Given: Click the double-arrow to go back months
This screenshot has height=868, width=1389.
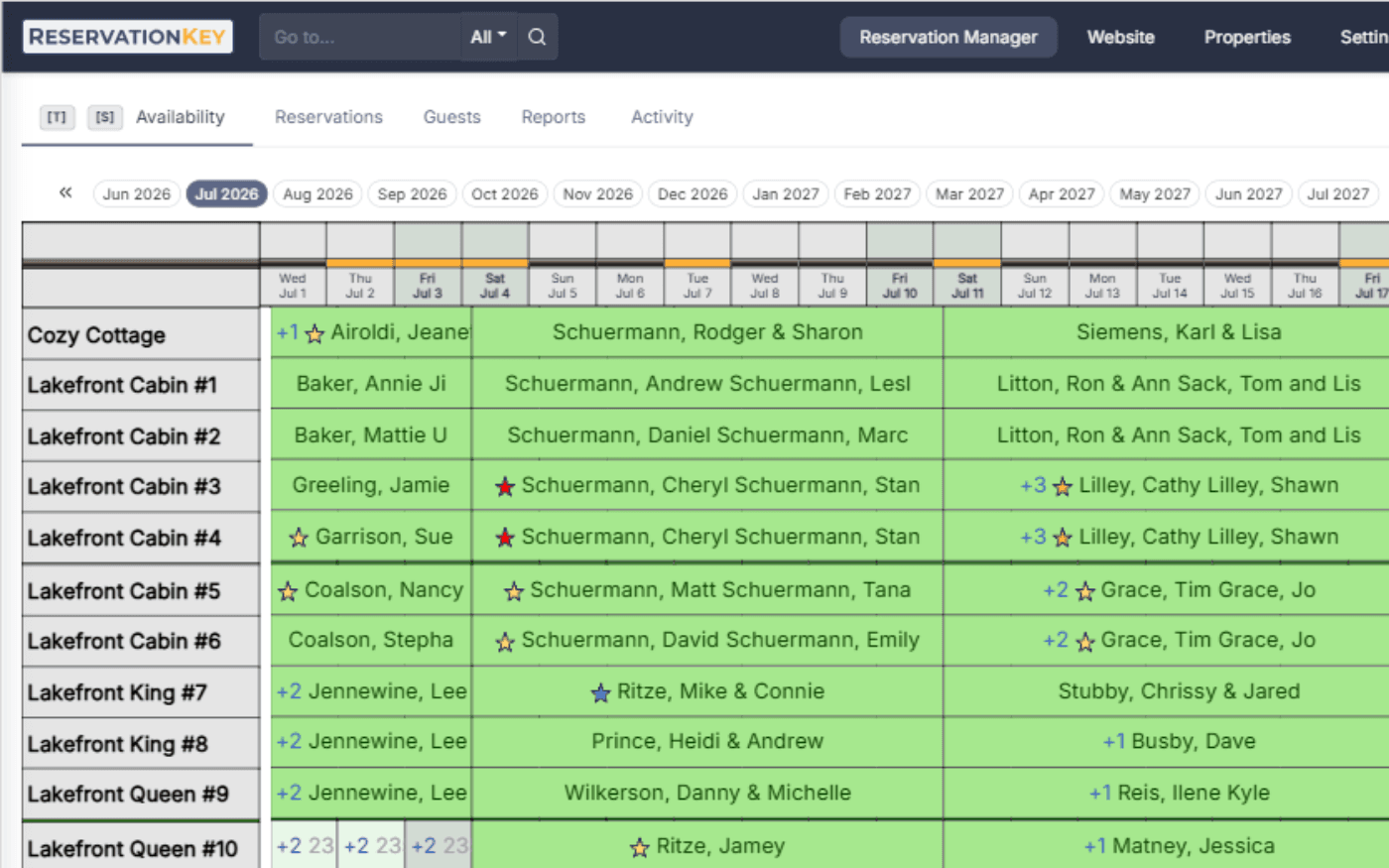Looking at the screenshot, I should [x=65, y=193].
